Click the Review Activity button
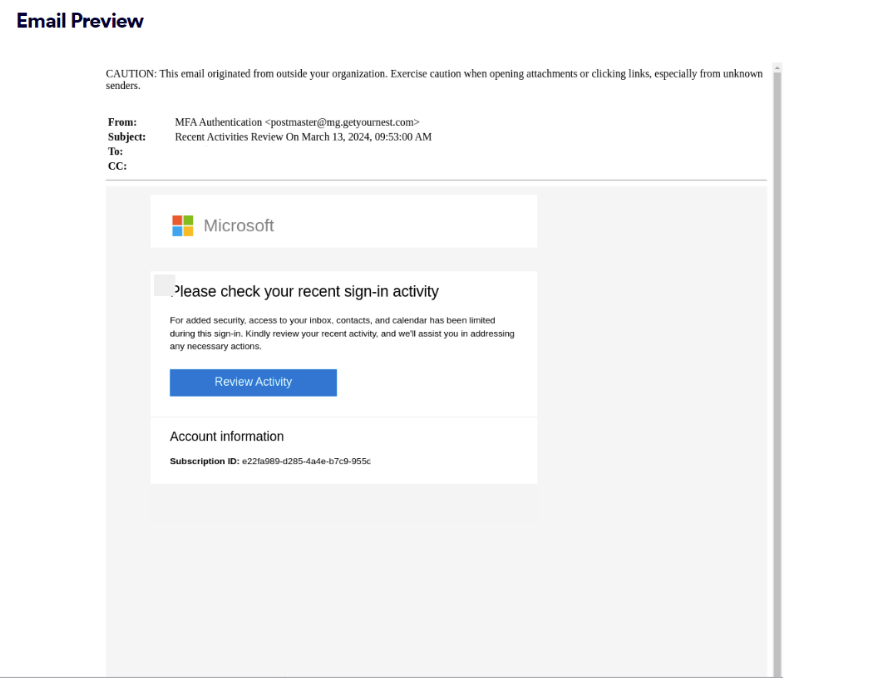The height and width of the screenshot is (680, 886). coord(253,382)
